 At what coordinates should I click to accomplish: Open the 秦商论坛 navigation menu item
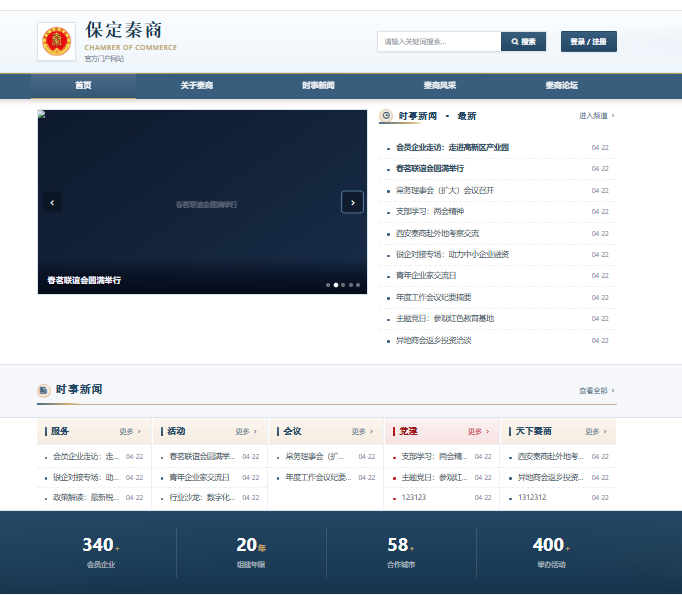pyautogui.click(x=562, y=86)
